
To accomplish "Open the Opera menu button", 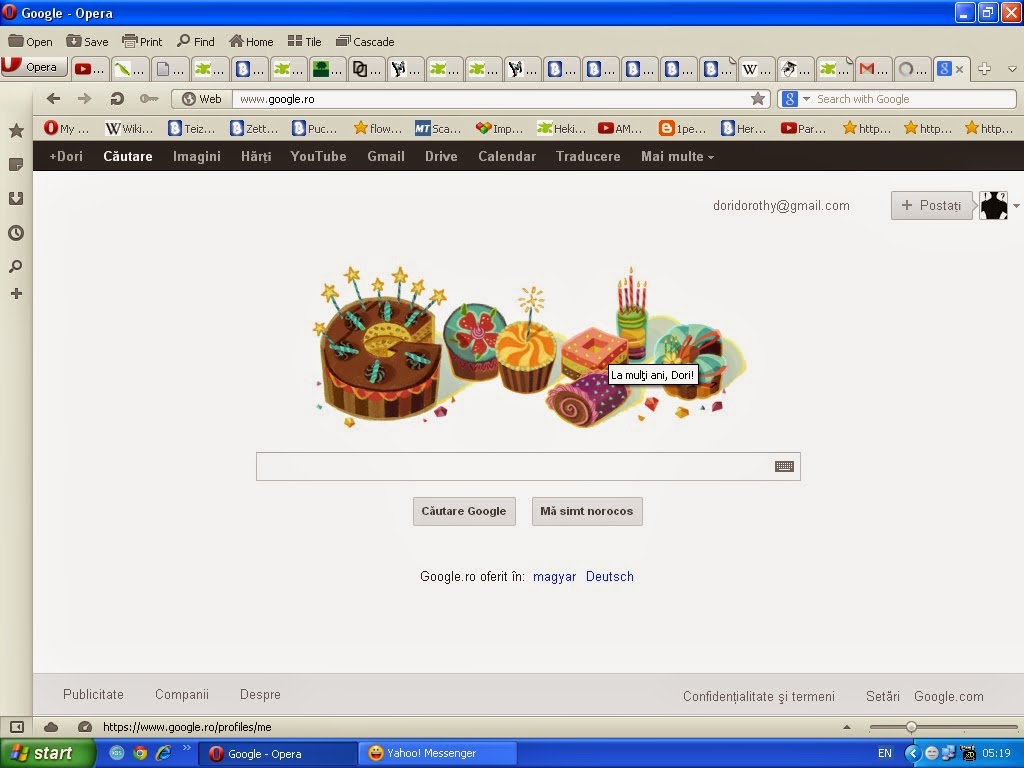I will click(x=34, y=67).
